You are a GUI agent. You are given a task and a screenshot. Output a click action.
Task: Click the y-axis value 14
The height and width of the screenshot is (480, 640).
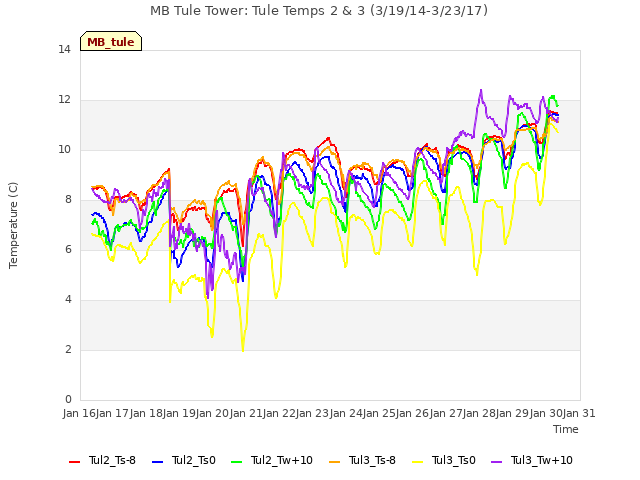click(64, 50)
